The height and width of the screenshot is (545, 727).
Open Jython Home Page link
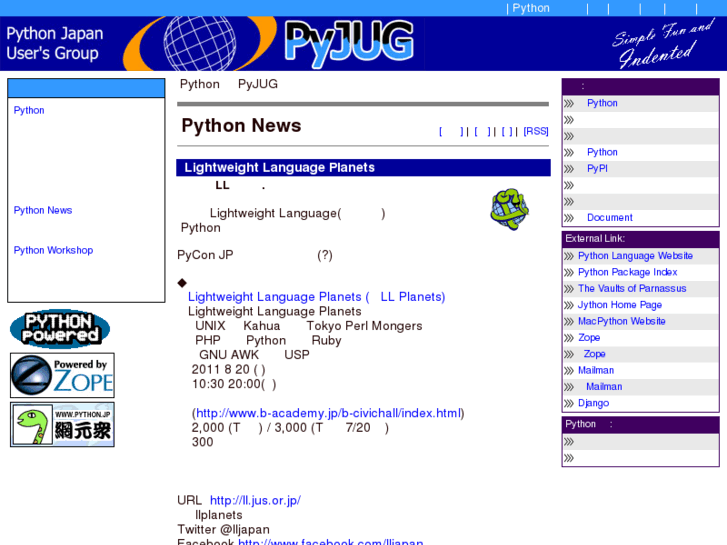(x=619, y=305)
